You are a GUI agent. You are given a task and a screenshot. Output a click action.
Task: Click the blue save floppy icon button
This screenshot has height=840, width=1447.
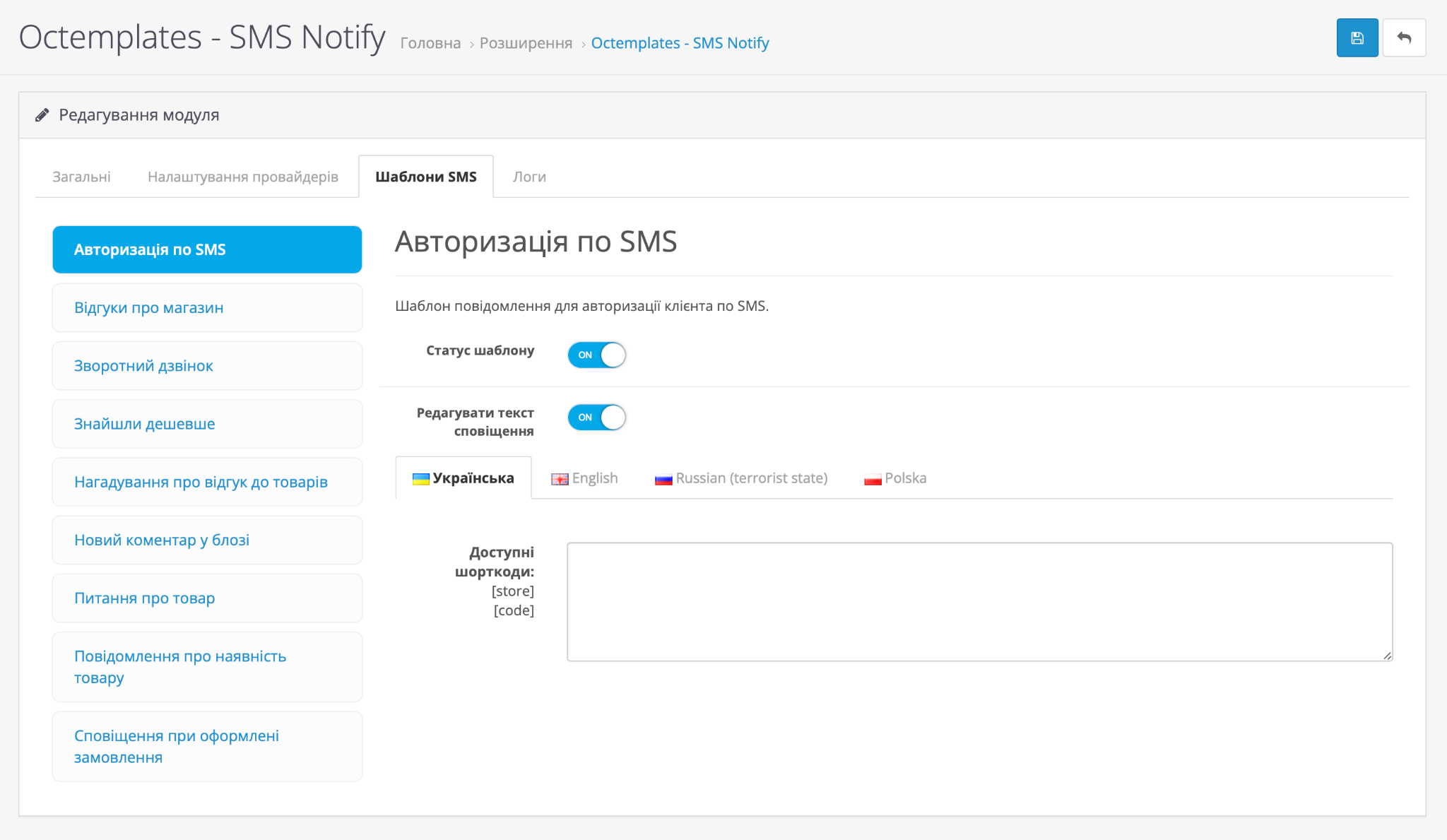(1357, 38)
